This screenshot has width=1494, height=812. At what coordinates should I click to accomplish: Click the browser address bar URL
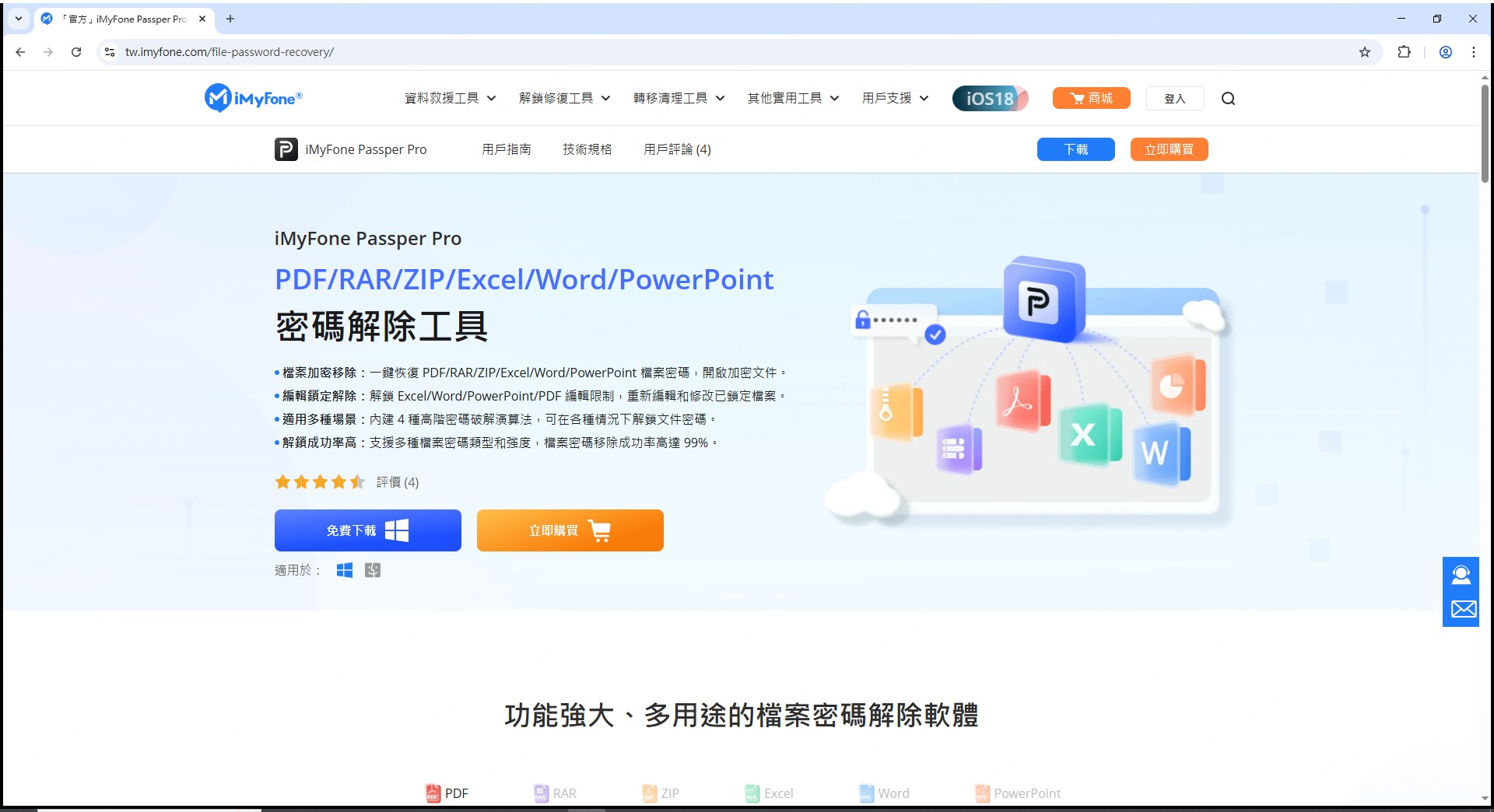(230, 52)
